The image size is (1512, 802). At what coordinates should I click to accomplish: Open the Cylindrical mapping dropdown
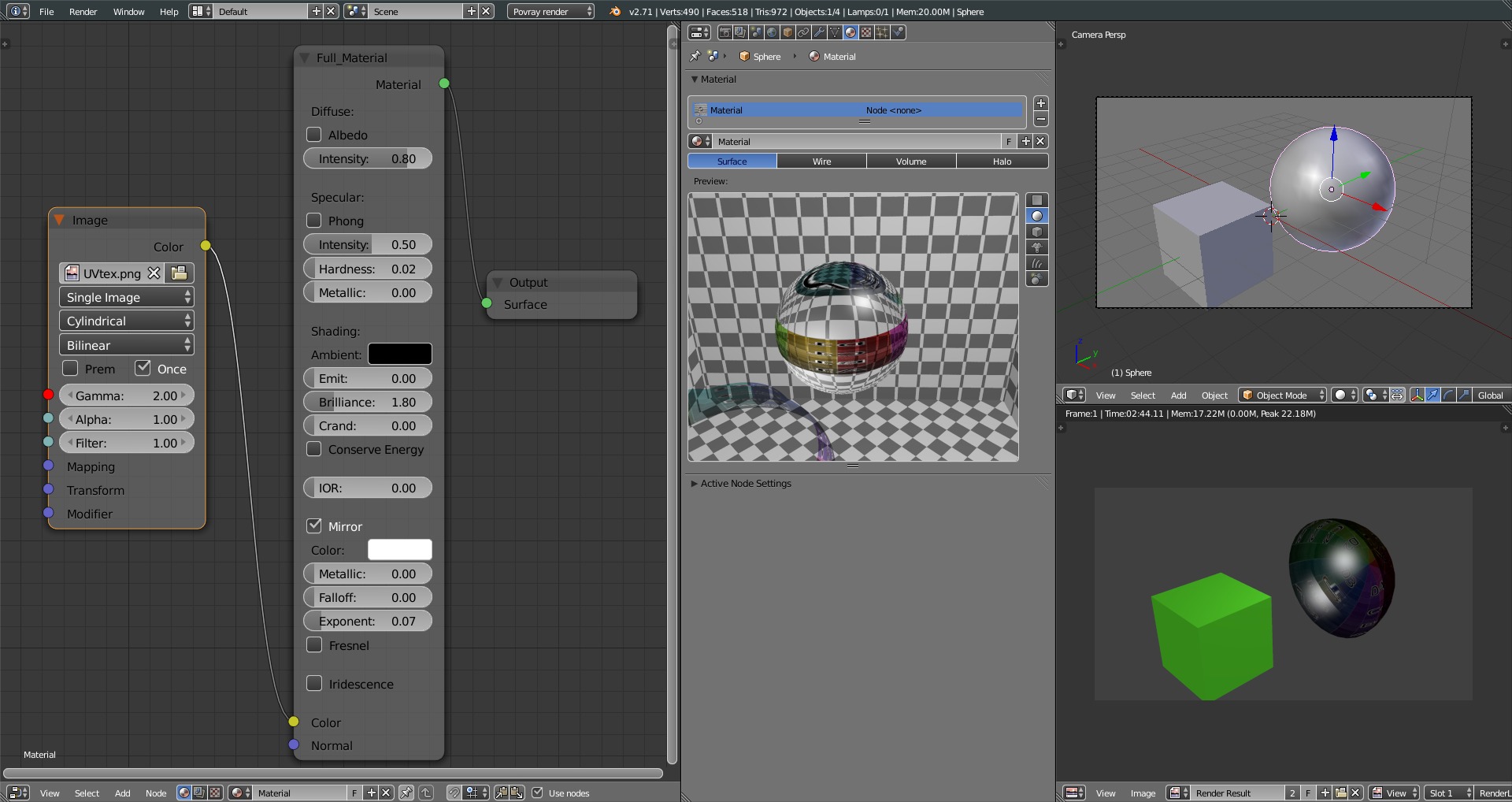(x=126, y=321)
